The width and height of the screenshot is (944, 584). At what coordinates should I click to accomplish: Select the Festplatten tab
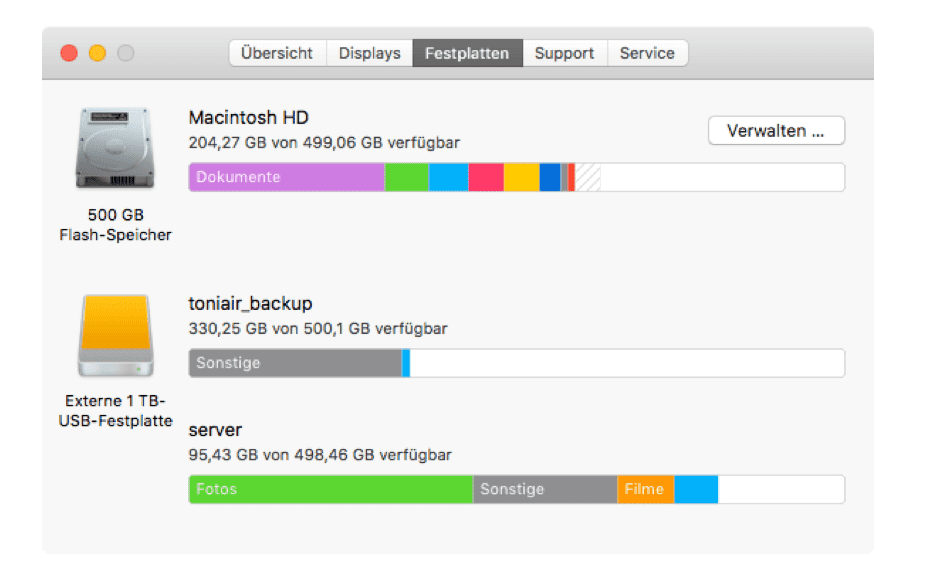click(x=467, y=53)
